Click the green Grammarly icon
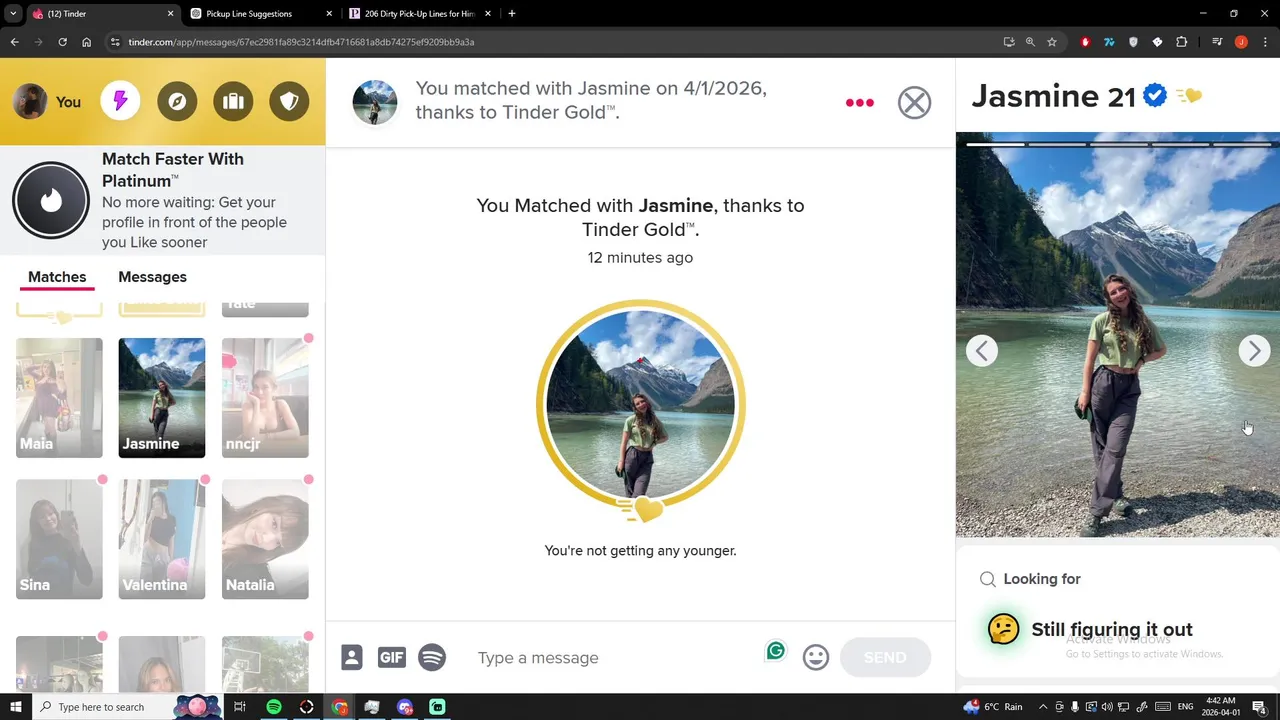 click(x=776, y=651)
